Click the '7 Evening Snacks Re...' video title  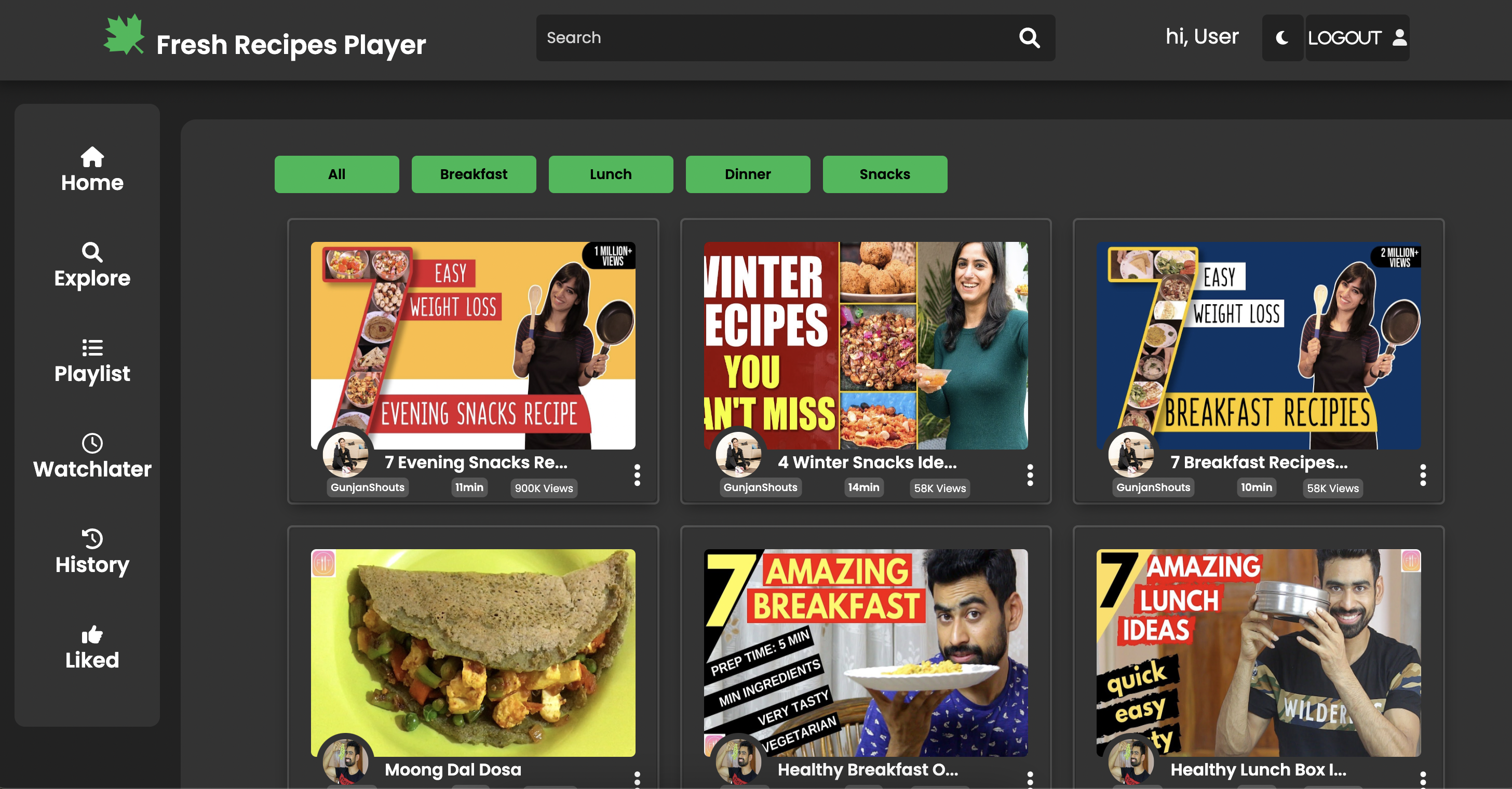click(x=476, y=462)
